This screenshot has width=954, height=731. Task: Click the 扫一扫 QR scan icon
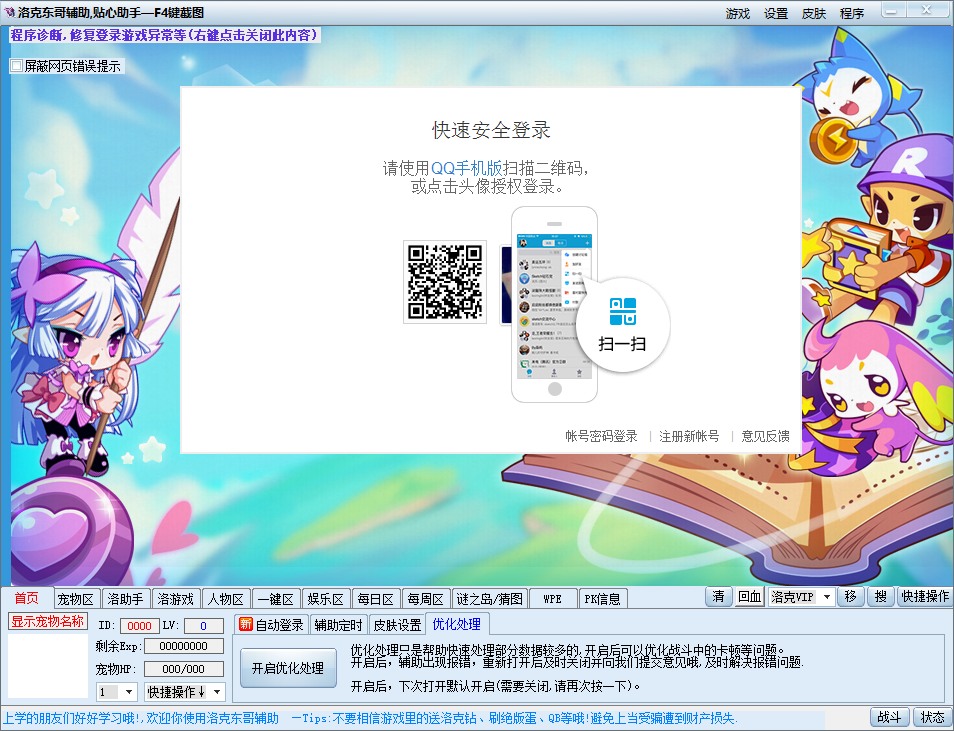tap(621, 325)
